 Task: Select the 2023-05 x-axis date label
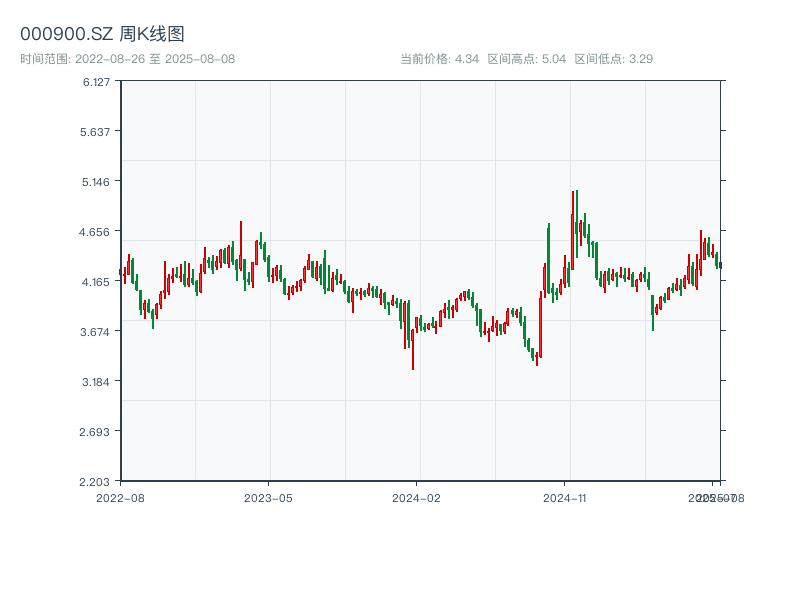[x=268, y=497]
